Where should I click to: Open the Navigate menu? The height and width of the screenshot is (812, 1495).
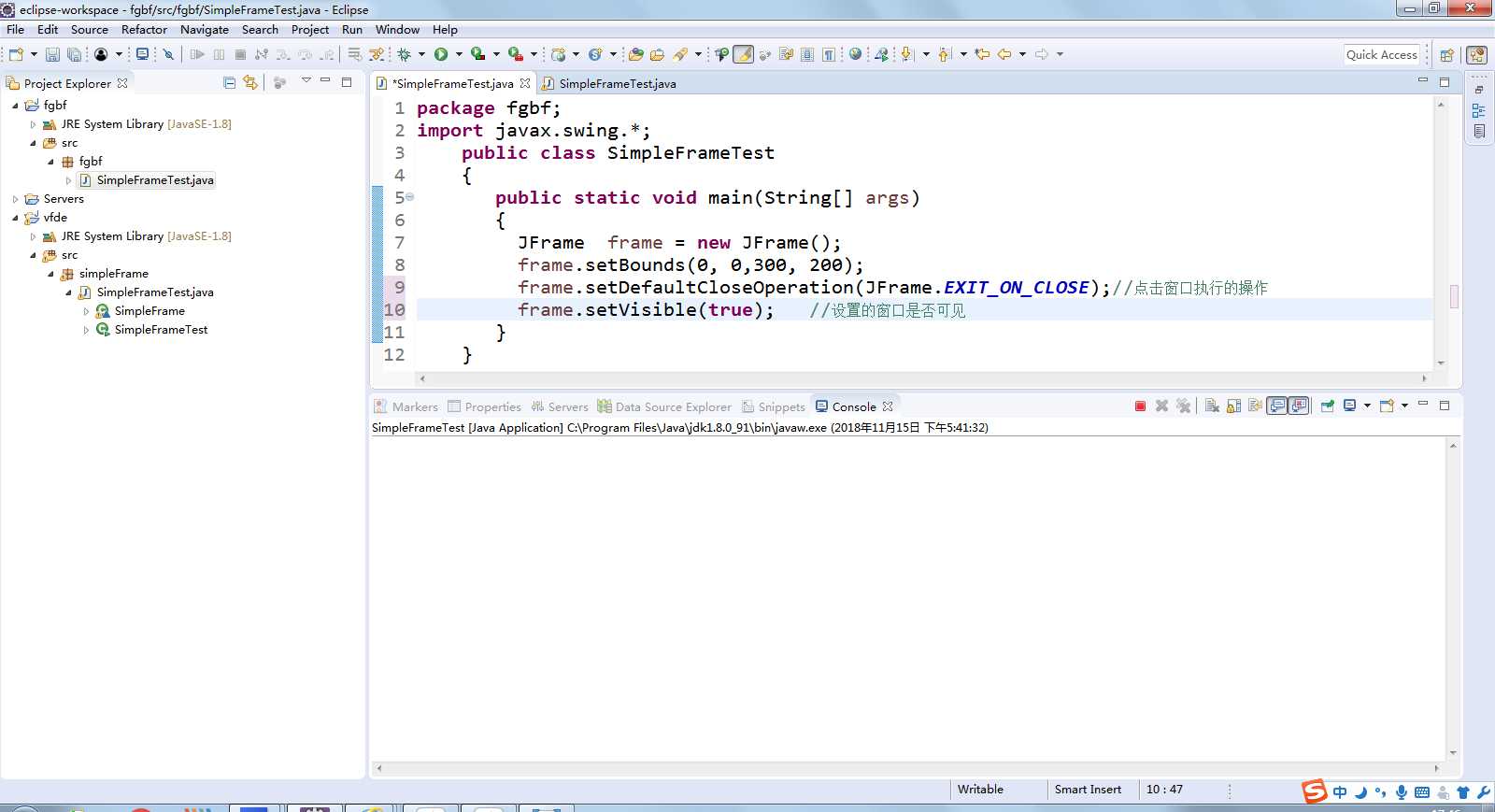[204, 30]
